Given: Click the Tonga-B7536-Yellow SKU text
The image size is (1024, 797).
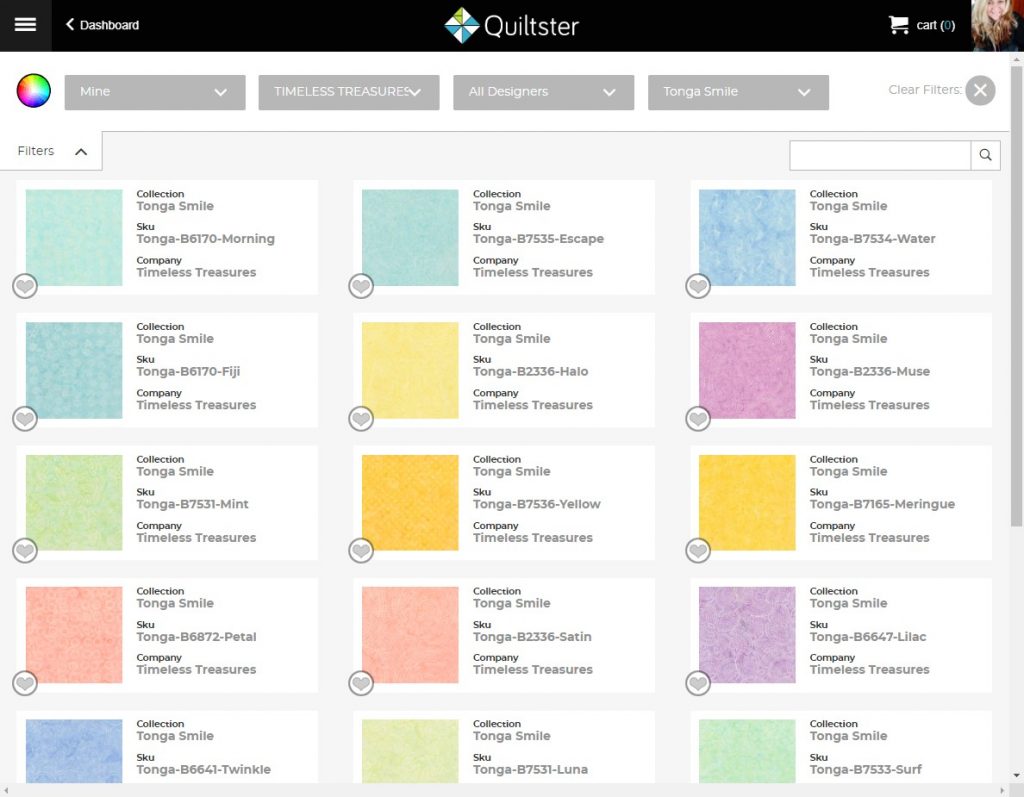Looking at the screenshot, I should (x=537, y=504).
